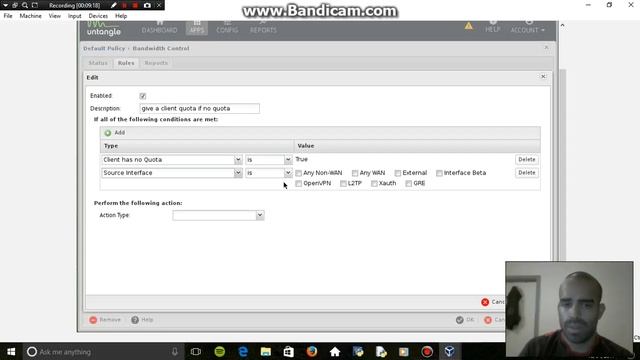
Task: Open the Windows Store from the taskbar
Action: pos(289,351)
